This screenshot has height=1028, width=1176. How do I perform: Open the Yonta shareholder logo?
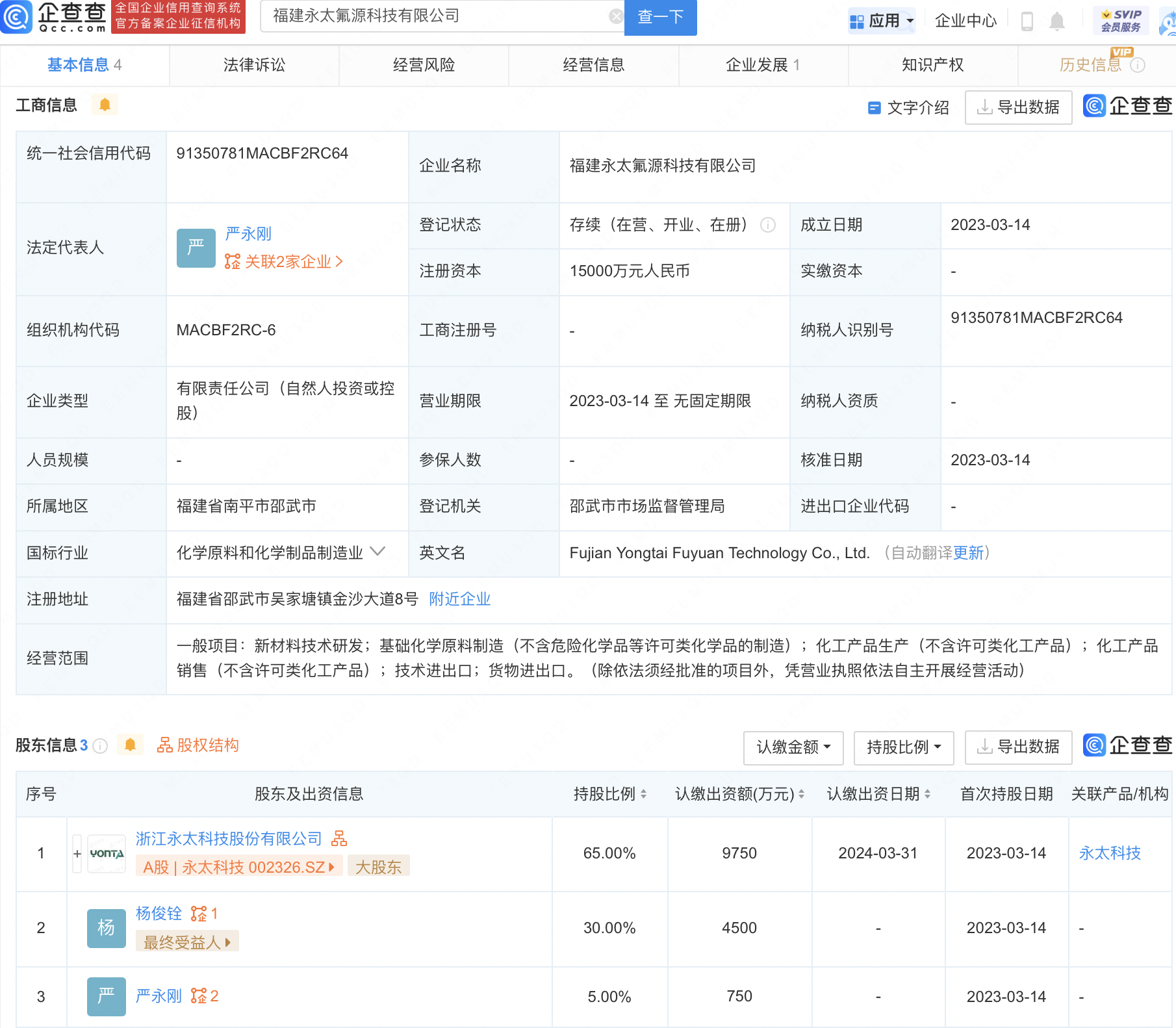tap(107, 854)
